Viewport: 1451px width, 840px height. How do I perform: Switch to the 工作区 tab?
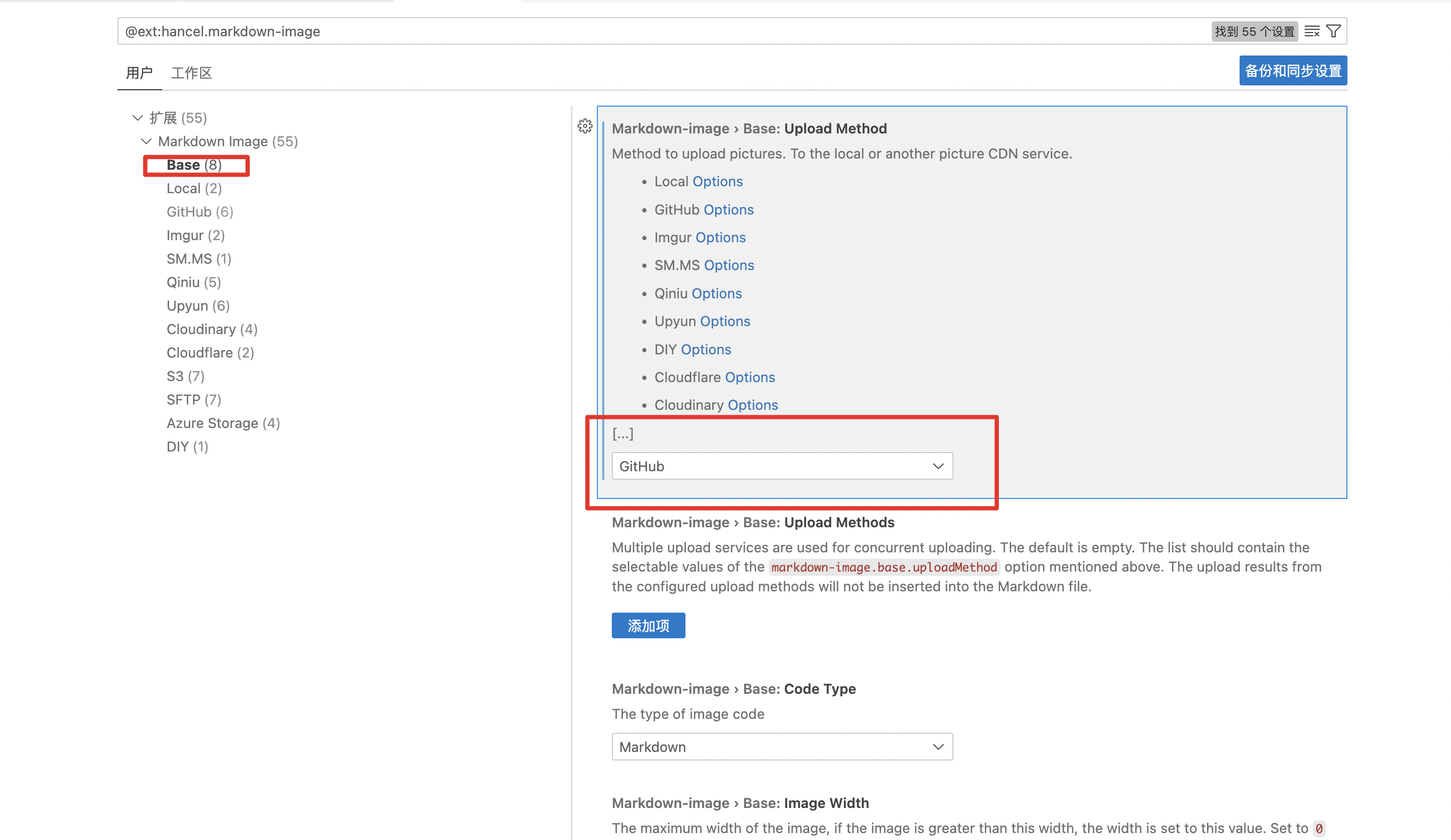191,73
